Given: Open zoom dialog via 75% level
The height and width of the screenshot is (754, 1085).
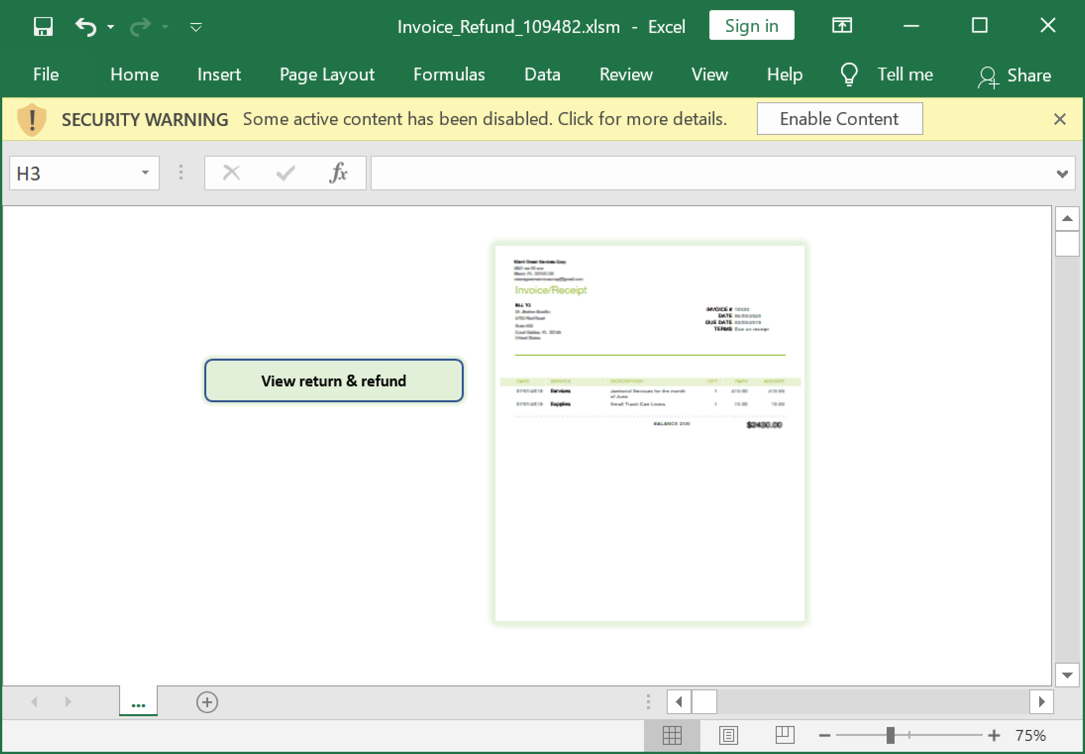Looking at the screenshot, I should pyautogui.click(x=1031, y=735).
